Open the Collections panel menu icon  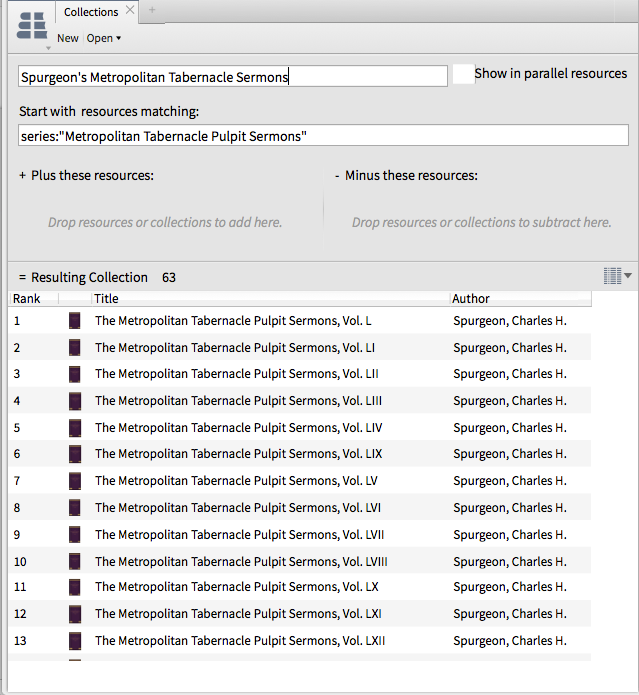click(31, 27)
